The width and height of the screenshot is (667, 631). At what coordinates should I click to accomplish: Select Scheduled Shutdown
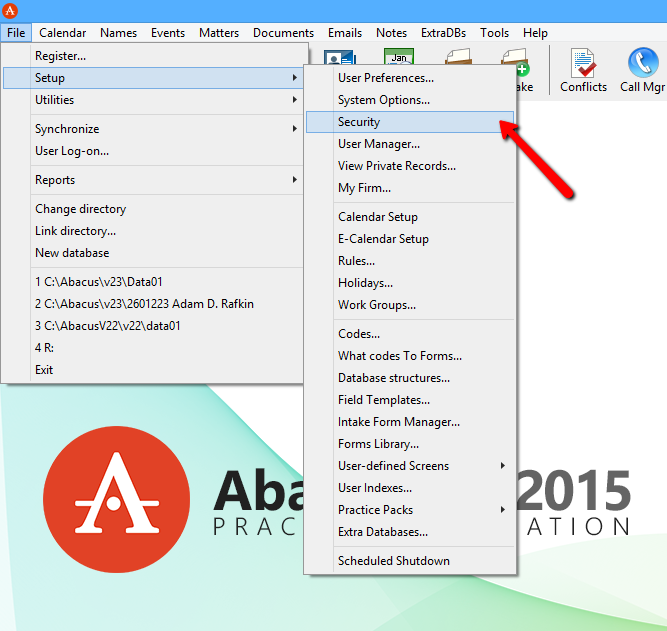click(410, 561)
